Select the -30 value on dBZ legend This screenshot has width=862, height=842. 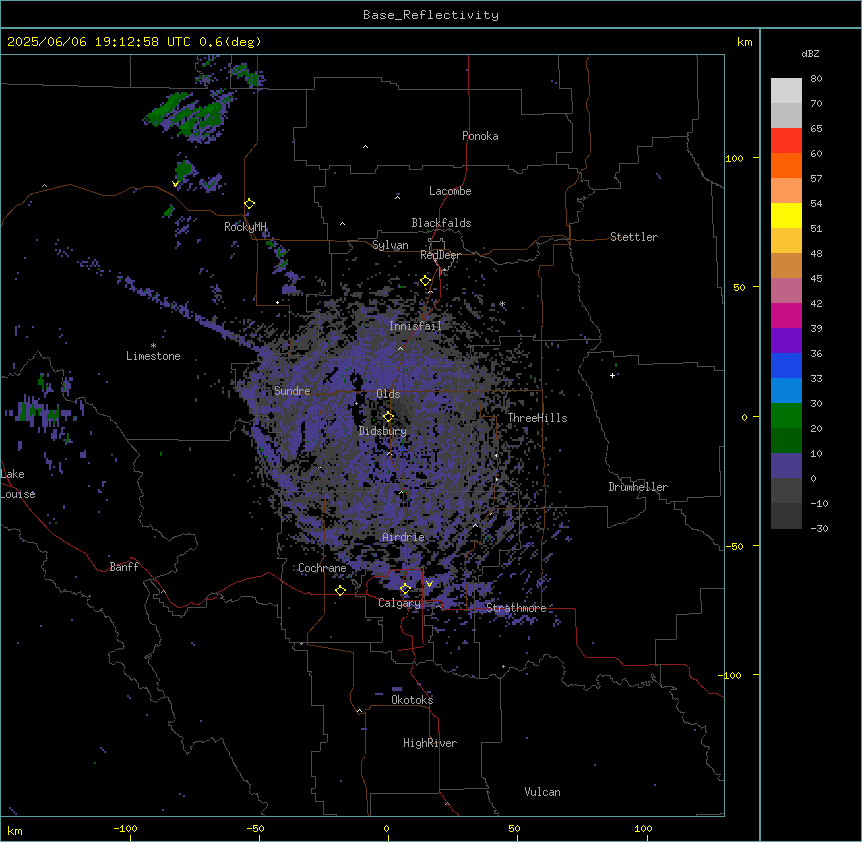(x=819, y=529)
